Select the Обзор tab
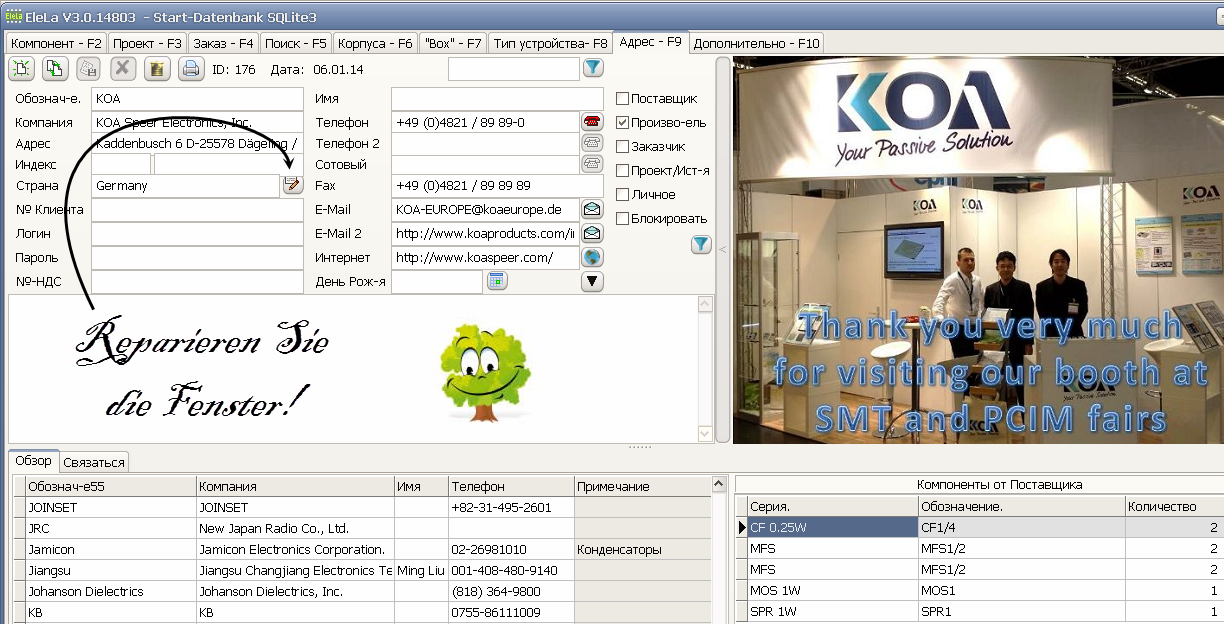The image size is (1224, 624). point(33,461)
